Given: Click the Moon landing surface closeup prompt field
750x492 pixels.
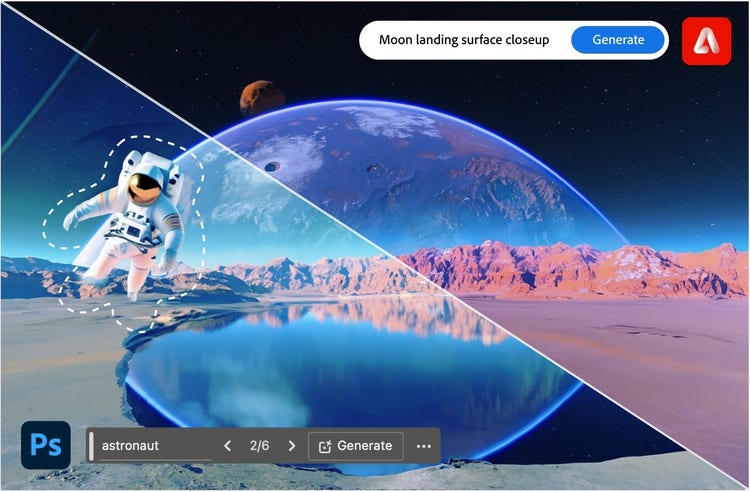Looking at the screenshot, I should click(464, 40).
